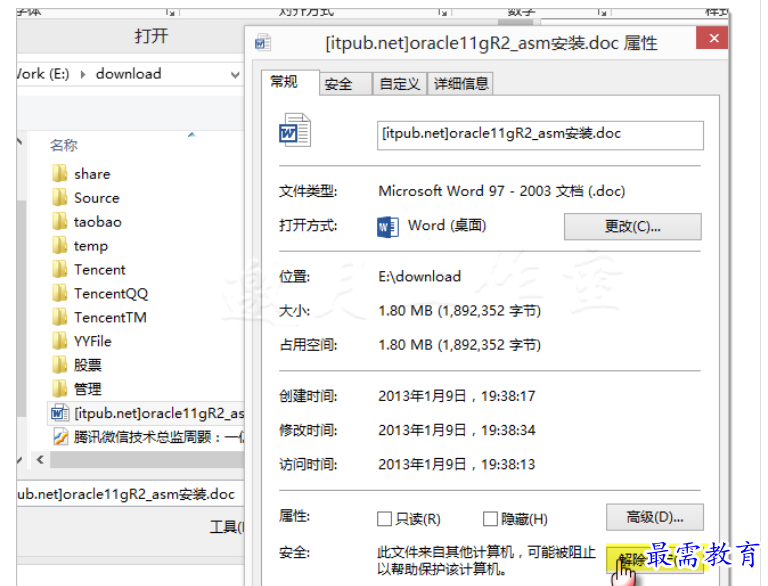Select the YYFile folder icon
This screenshot has height=586, width=768.
60,341
